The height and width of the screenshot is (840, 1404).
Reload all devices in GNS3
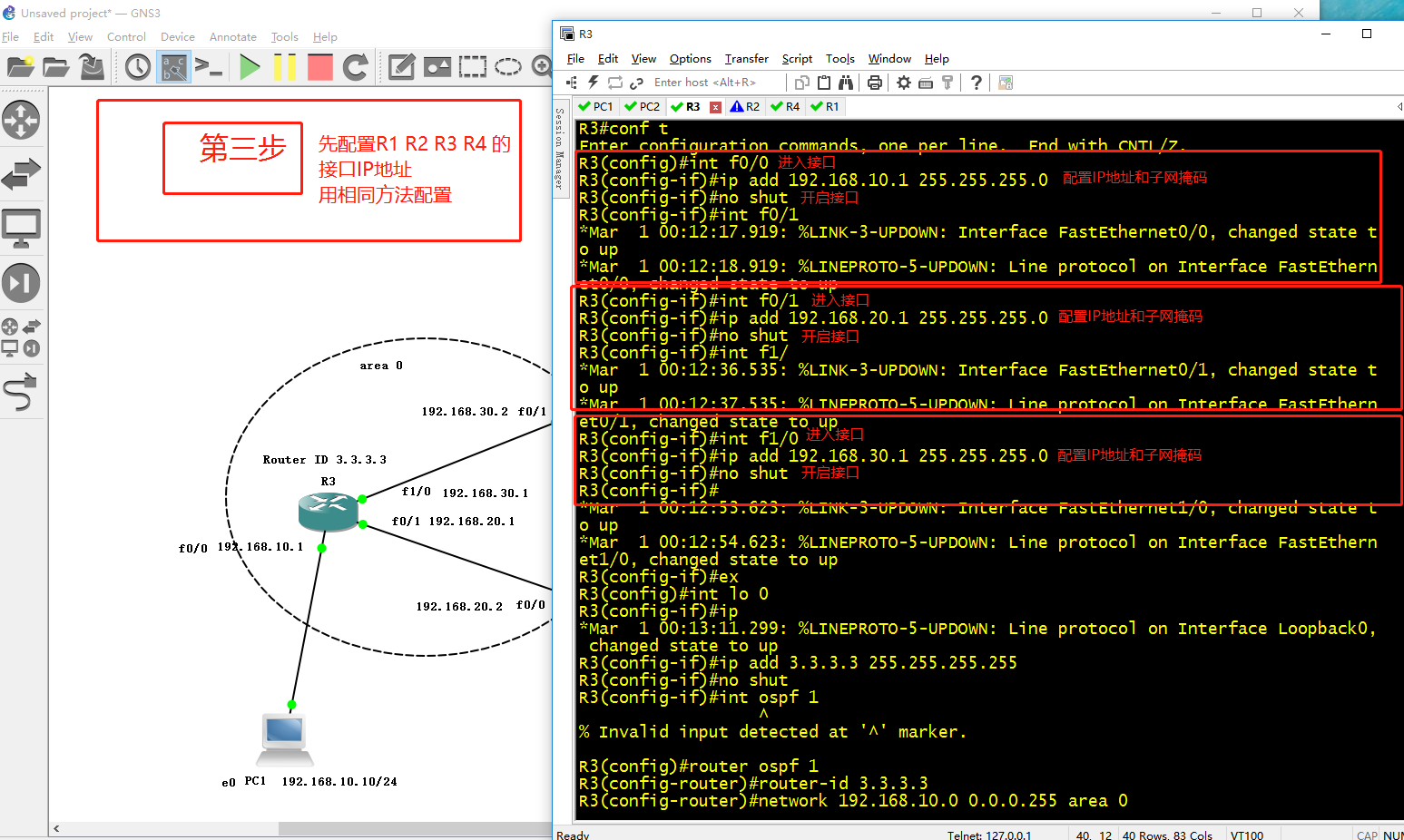(355, 66)
